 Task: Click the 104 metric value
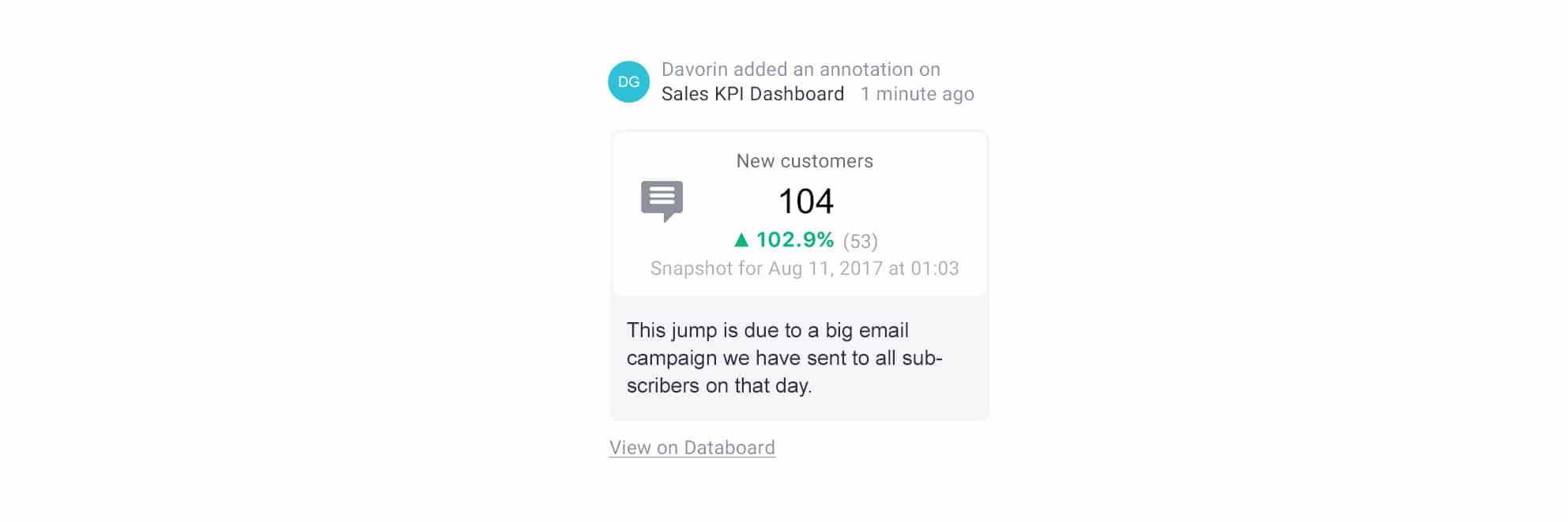pyautogui.click(x=805, y=201)
